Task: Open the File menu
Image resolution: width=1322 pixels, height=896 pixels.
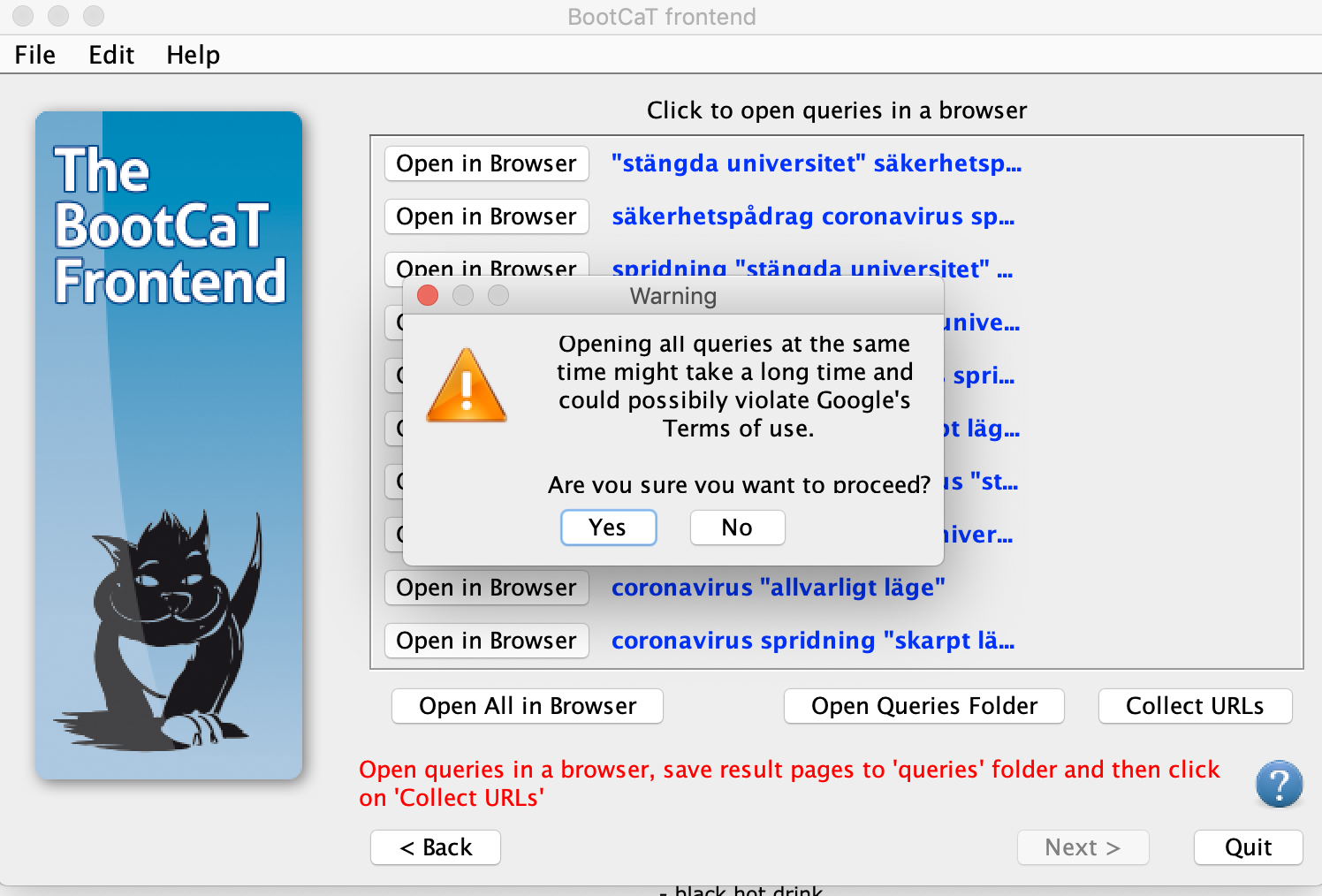Action: (35, 55)
